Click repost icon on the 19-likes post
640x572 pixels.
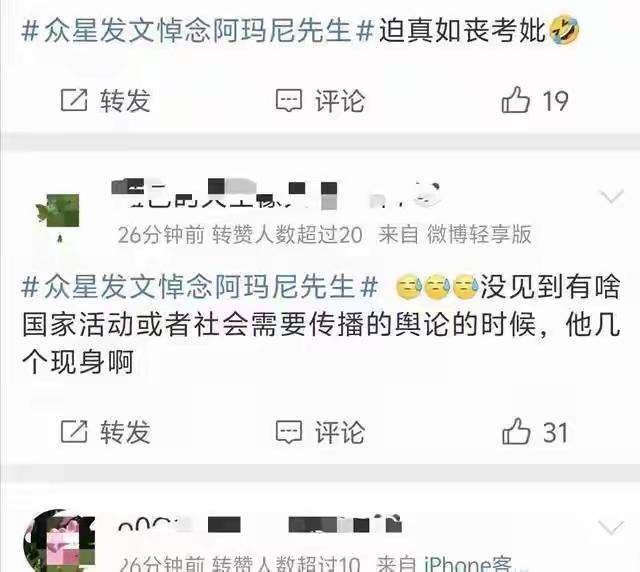coord(74,100)
